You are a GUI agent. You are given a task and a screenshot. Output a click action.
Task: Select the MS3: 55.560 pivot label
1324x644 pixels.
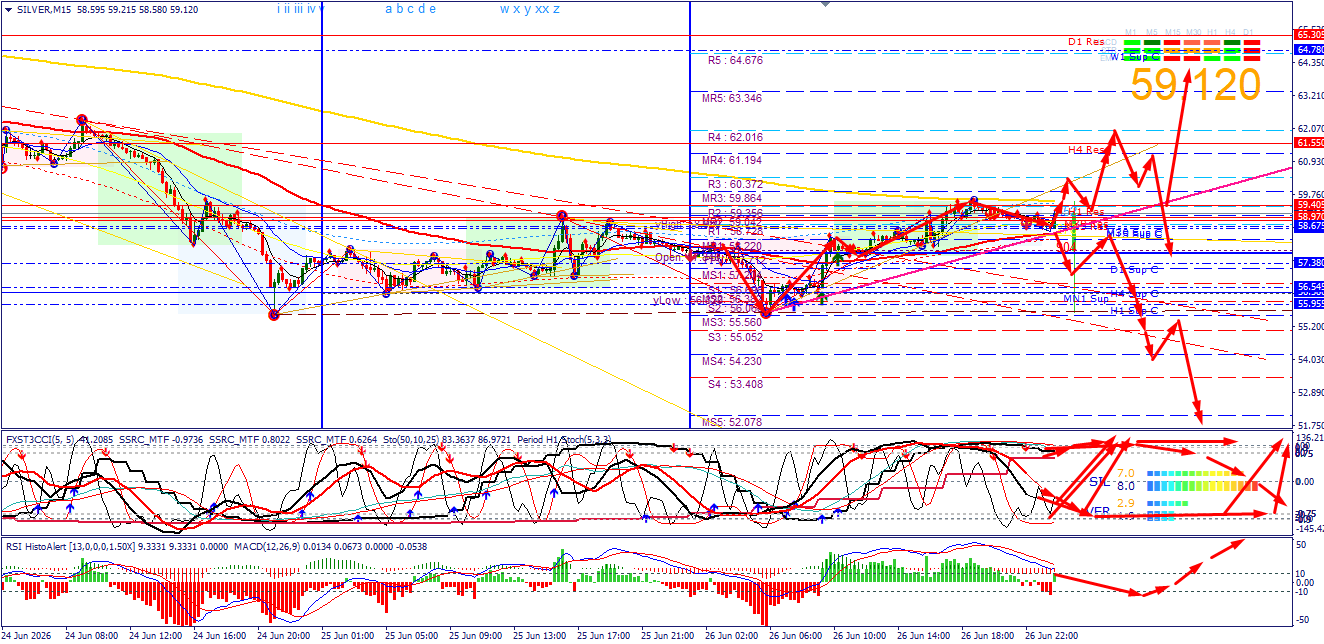coord(732,323)
